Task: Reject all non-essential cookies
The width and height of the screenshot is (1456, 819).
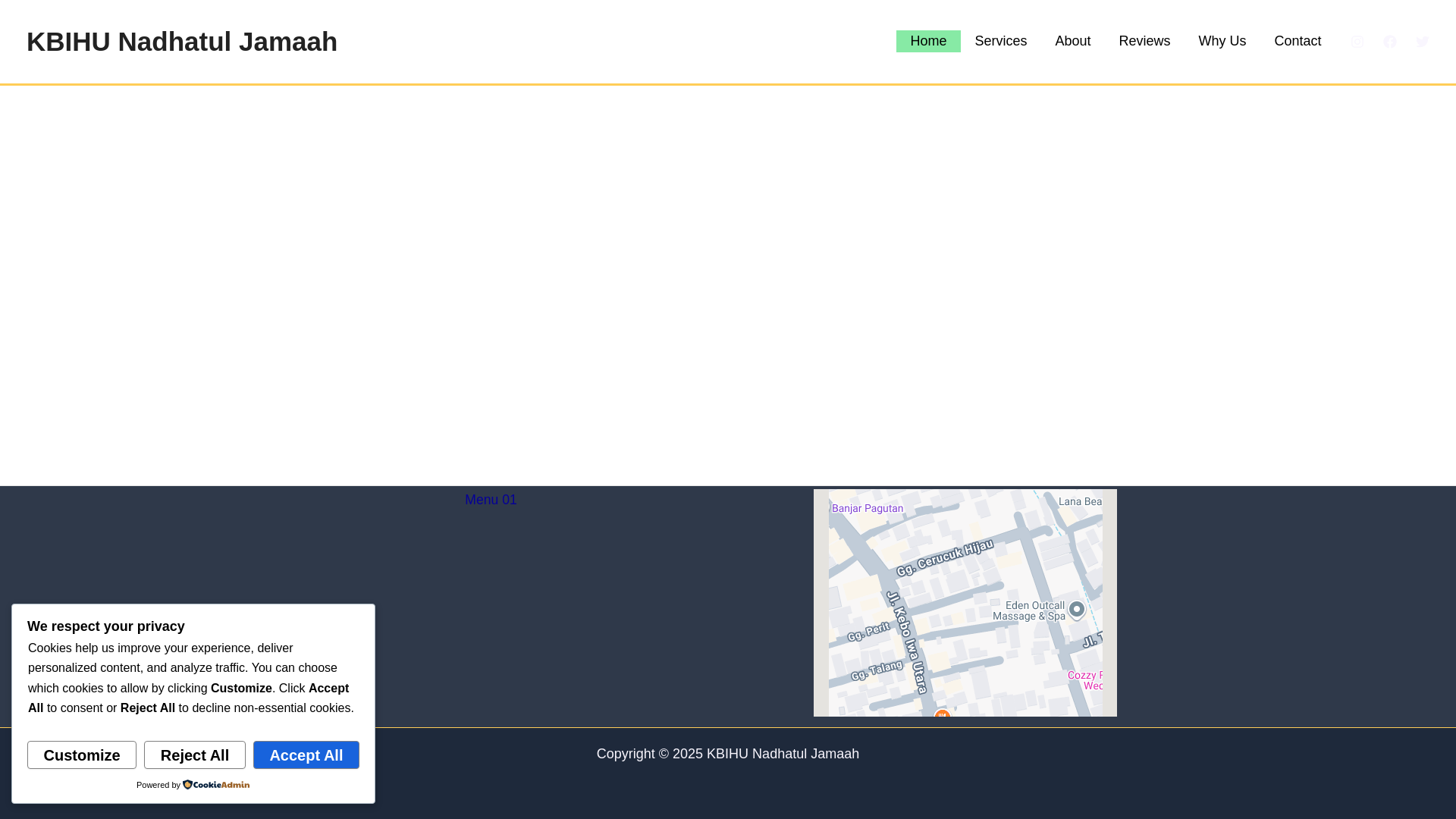Action: [195, 755]
